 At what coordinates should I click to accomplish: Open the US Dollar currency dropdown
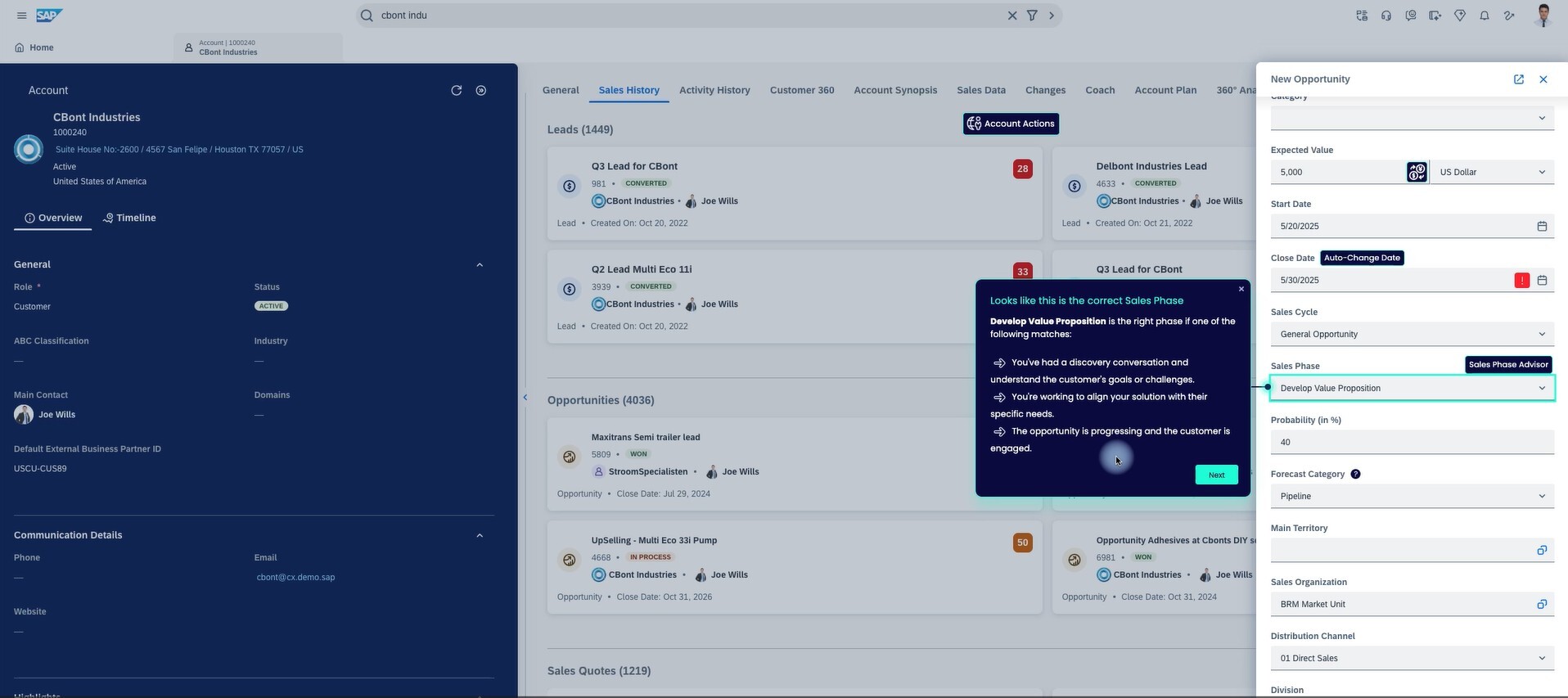(1541, 173)
